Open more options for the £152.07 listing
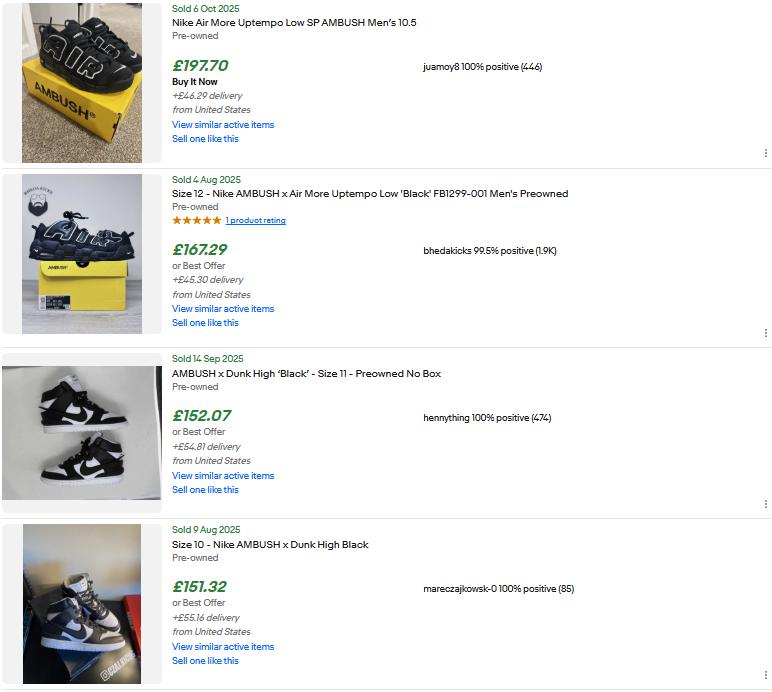The image size is (772, 692). (765, 504)
